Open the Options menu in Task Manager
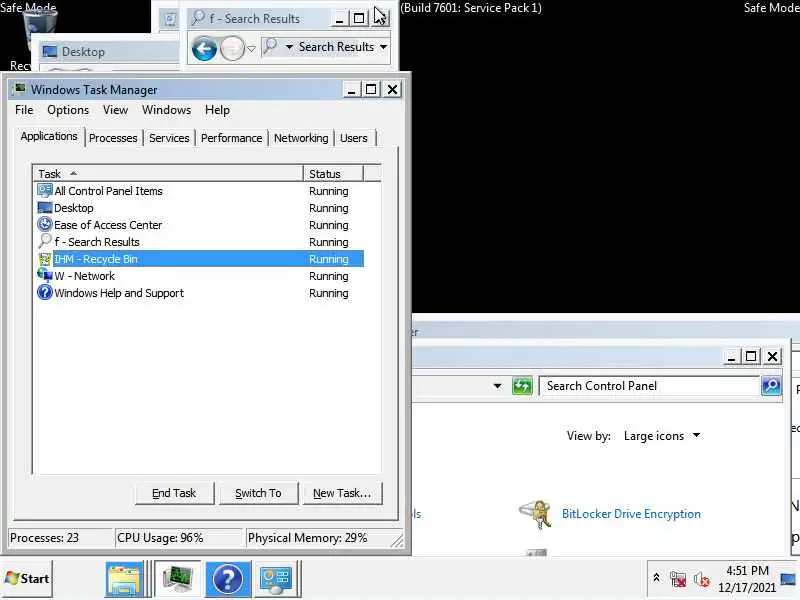Viewport: 800px width, 600px height. 68,110
